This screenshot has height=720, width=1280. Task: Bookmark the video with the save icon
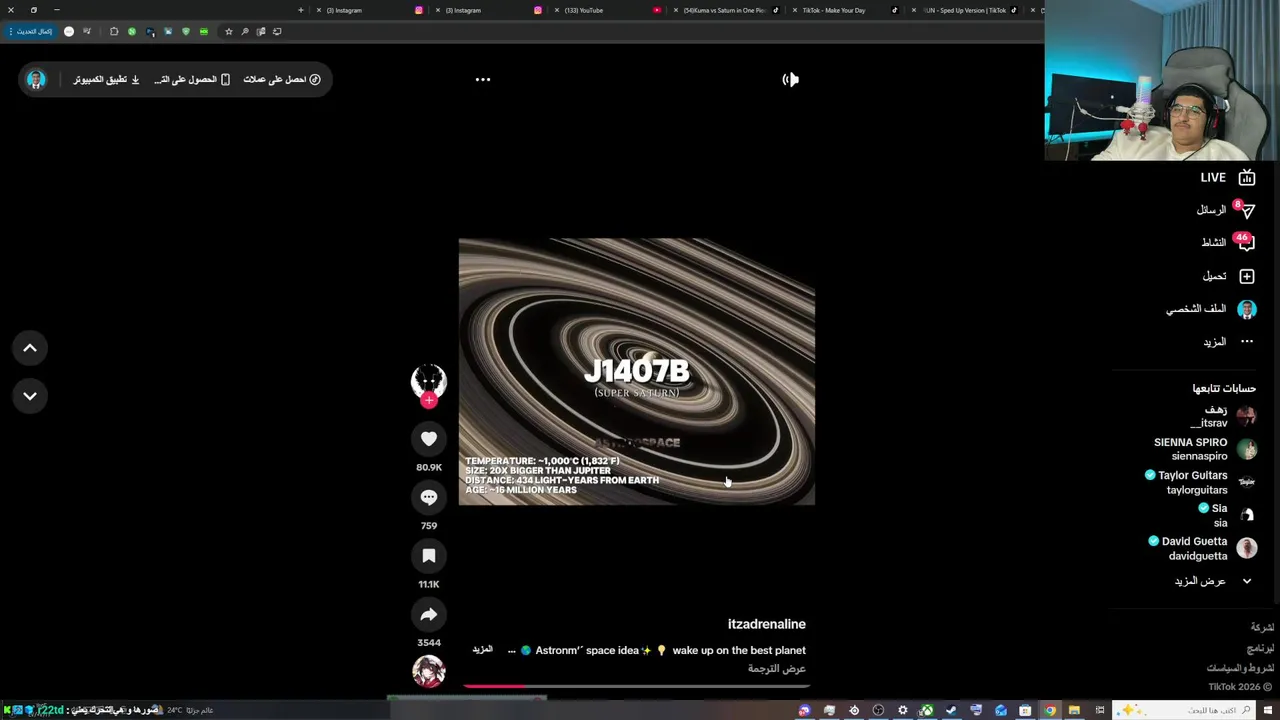[x=429, y=555]
